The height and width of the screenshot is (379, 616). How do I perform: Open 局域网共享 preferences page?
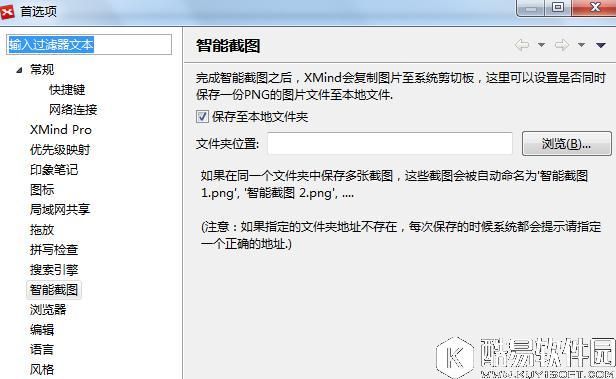(x=60, y=209)
